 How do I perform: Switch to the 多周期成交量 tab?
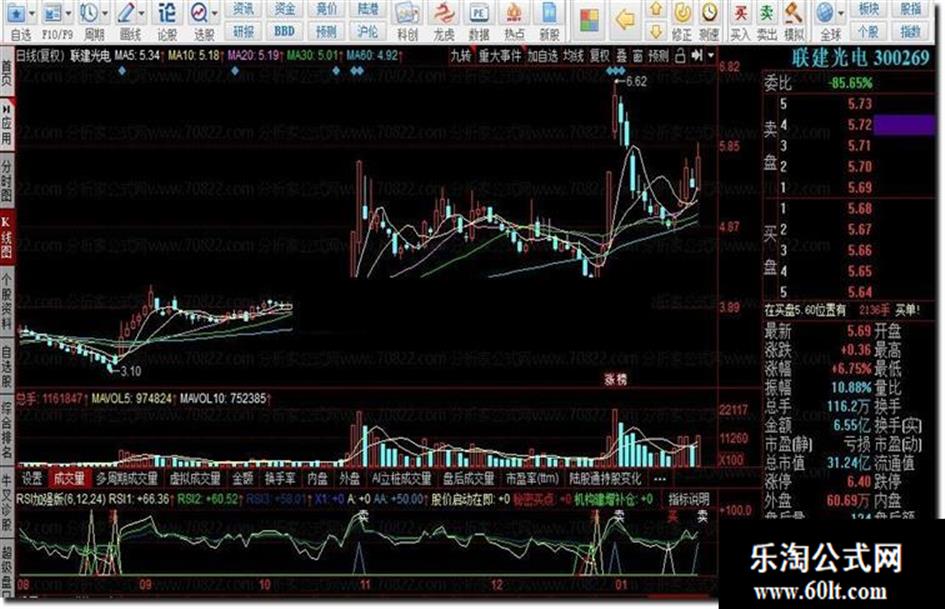click(x=127, y=479)
